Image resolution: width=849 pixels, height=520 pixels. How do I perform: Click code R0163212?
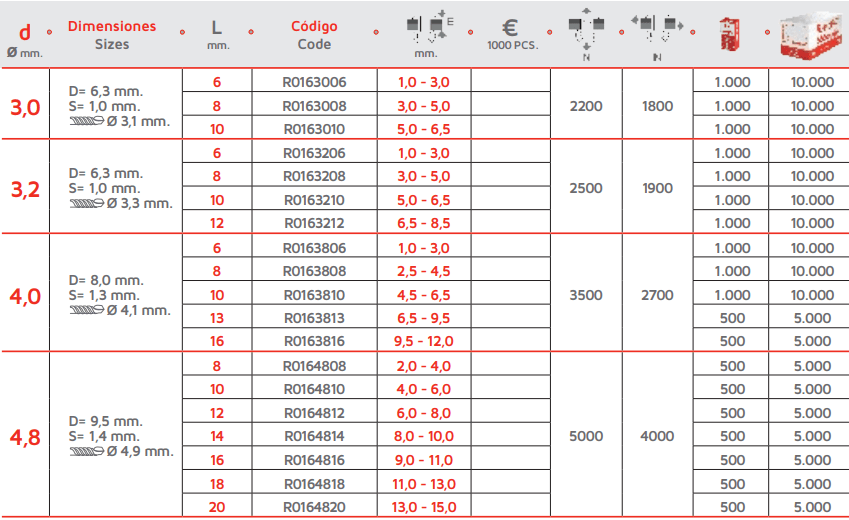click(314, 223)
